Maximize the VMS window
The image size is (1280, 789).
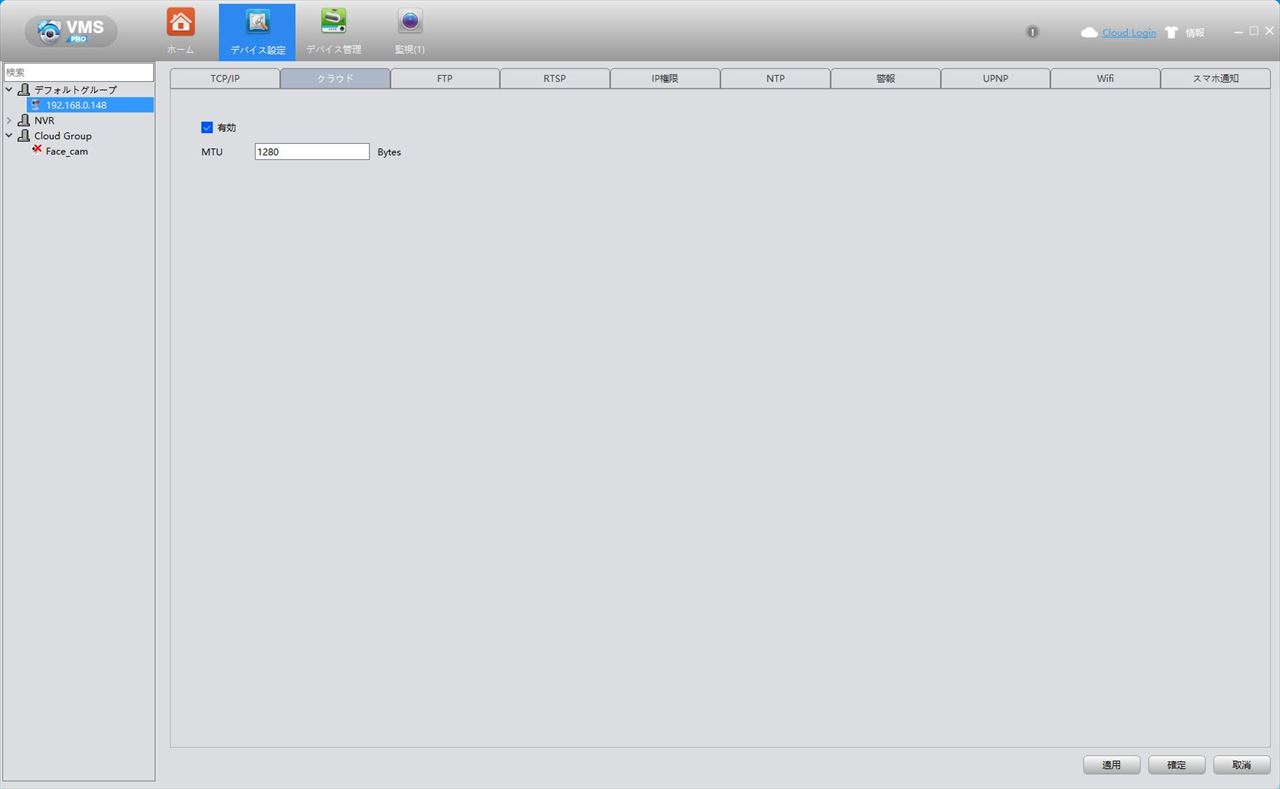tap(1254, 31)
